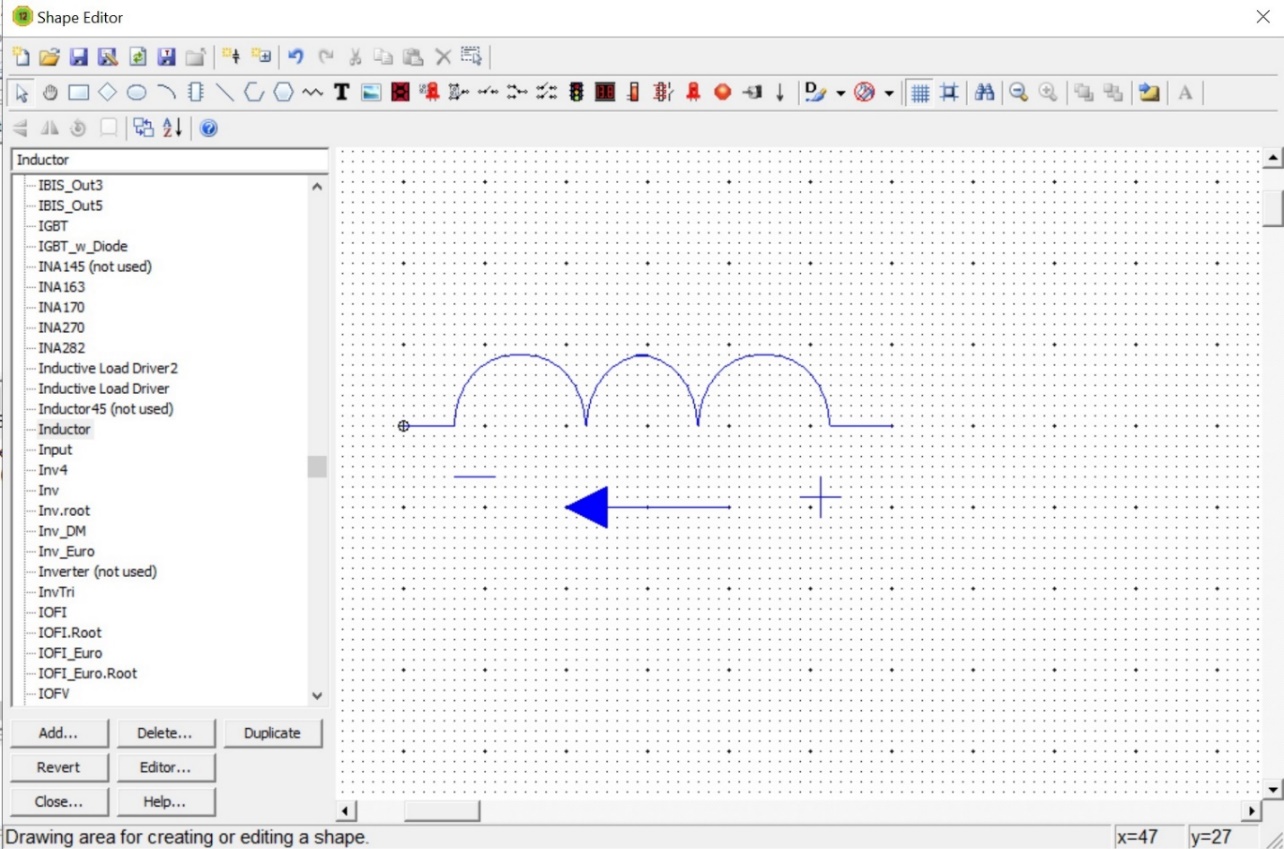Select the hand pan tool

(50, 93)
